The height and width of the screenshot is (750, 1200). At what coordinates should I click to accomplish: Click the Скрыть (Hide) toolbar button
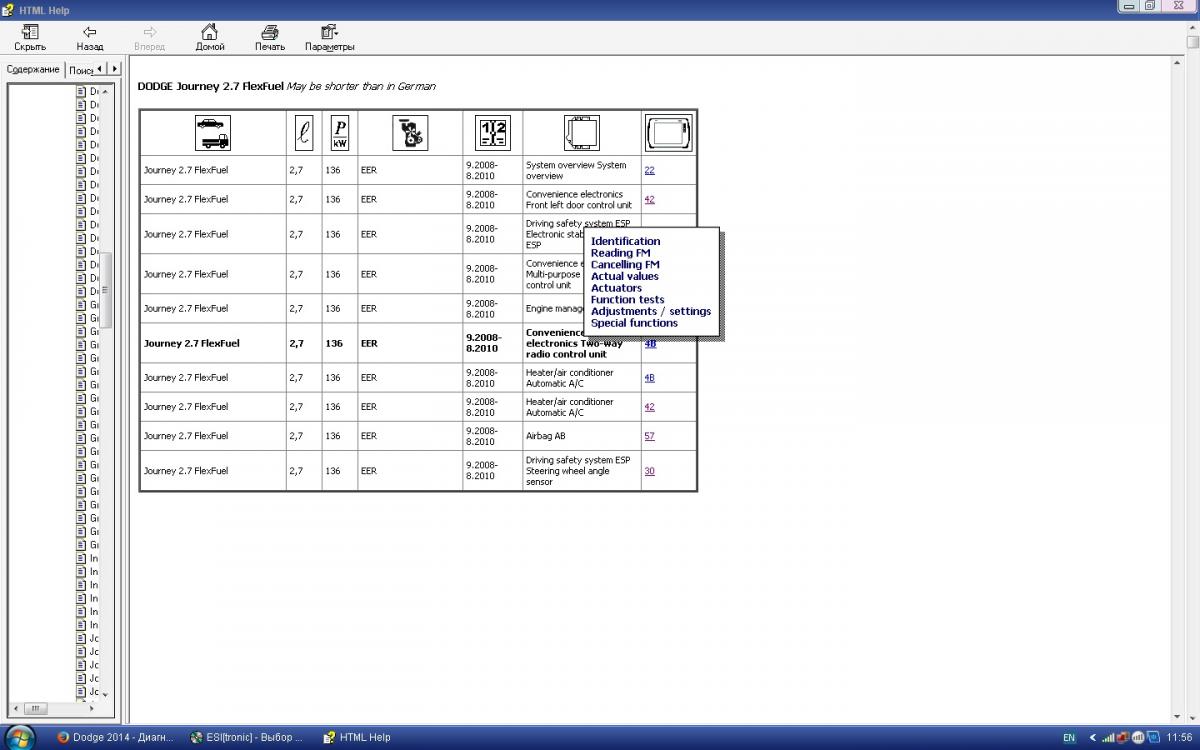(x=30, y=38)
